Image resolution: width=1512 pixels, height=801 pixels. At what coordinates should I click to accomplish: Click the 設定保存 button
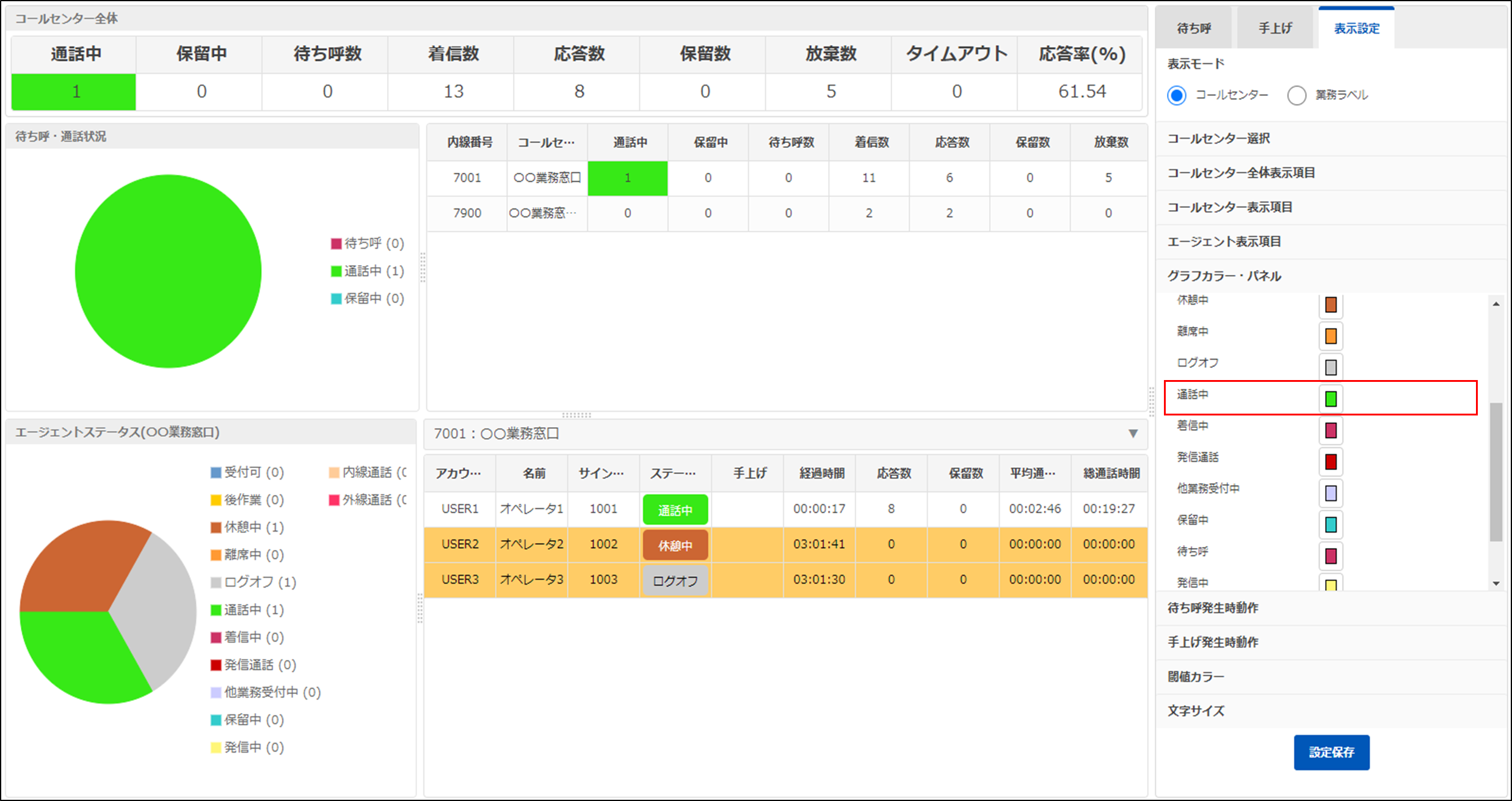pos(1331,752)
